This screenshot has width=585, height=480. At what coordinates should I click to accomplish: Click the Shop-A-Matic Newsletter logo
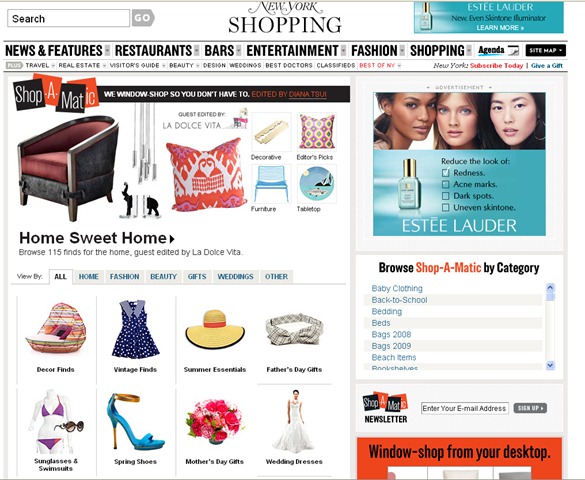[385, 408]
